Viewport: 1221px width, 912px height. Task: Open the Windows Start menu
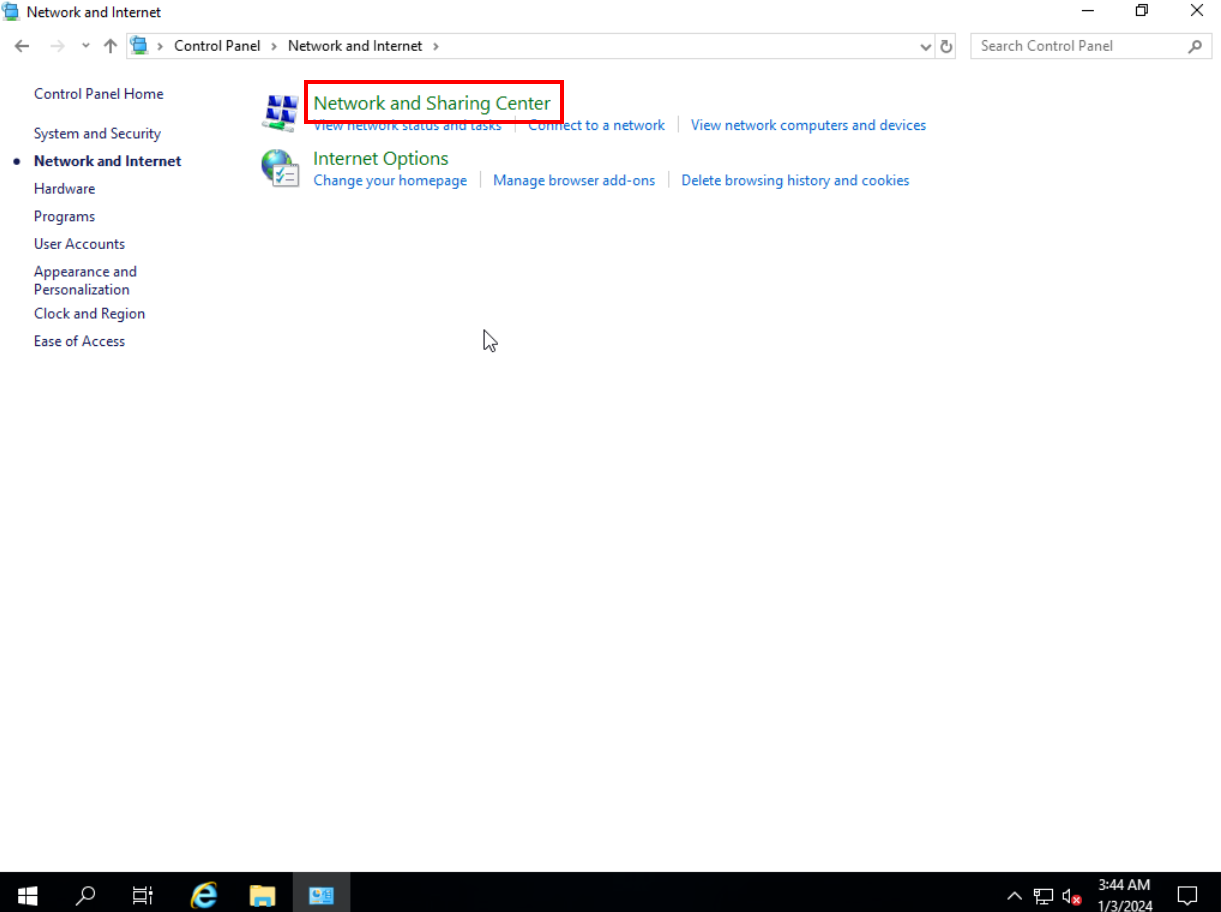(27, 894)
